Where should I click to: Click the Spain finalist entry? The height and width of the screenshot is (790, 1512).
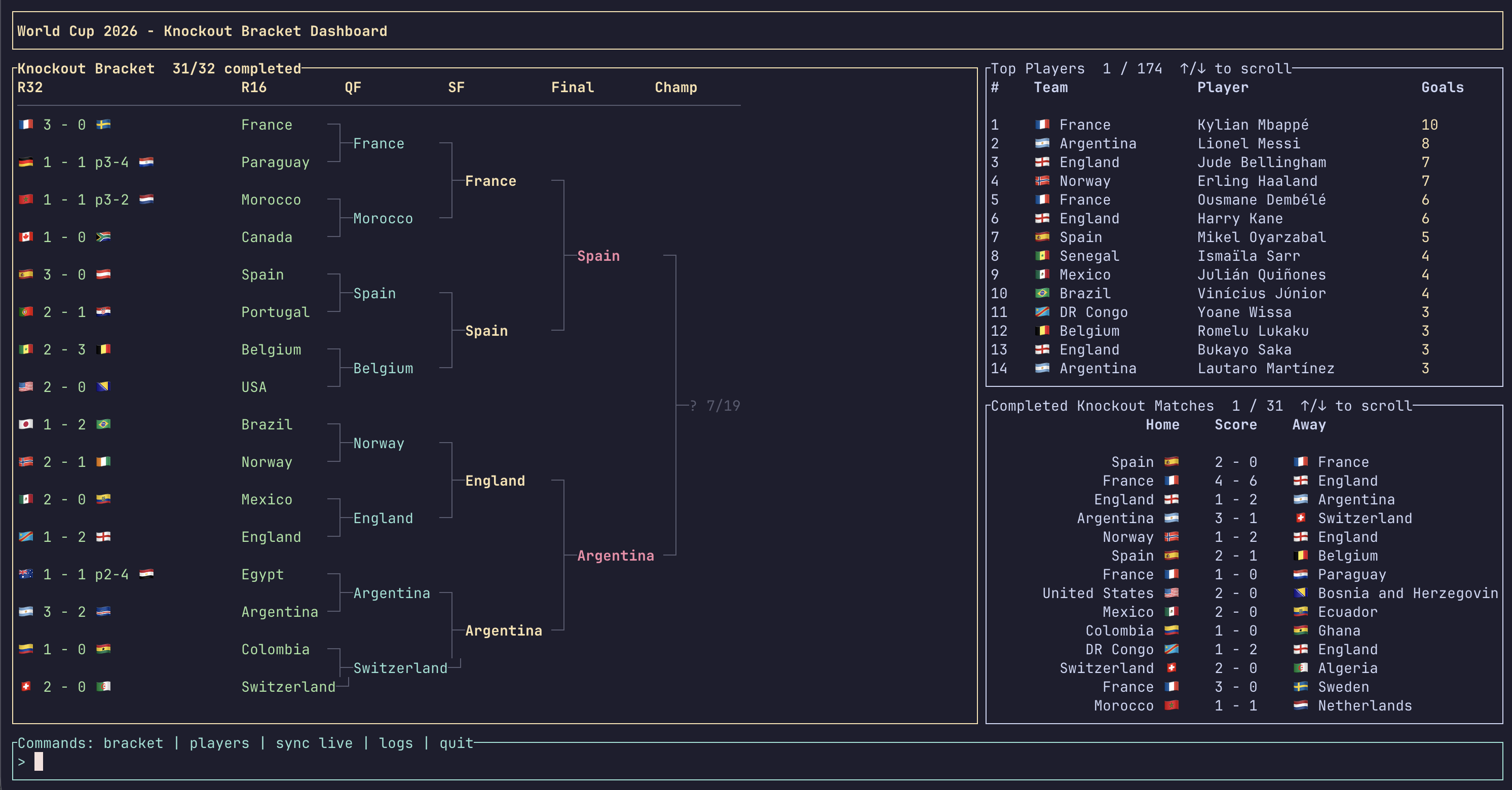point(598,256)
